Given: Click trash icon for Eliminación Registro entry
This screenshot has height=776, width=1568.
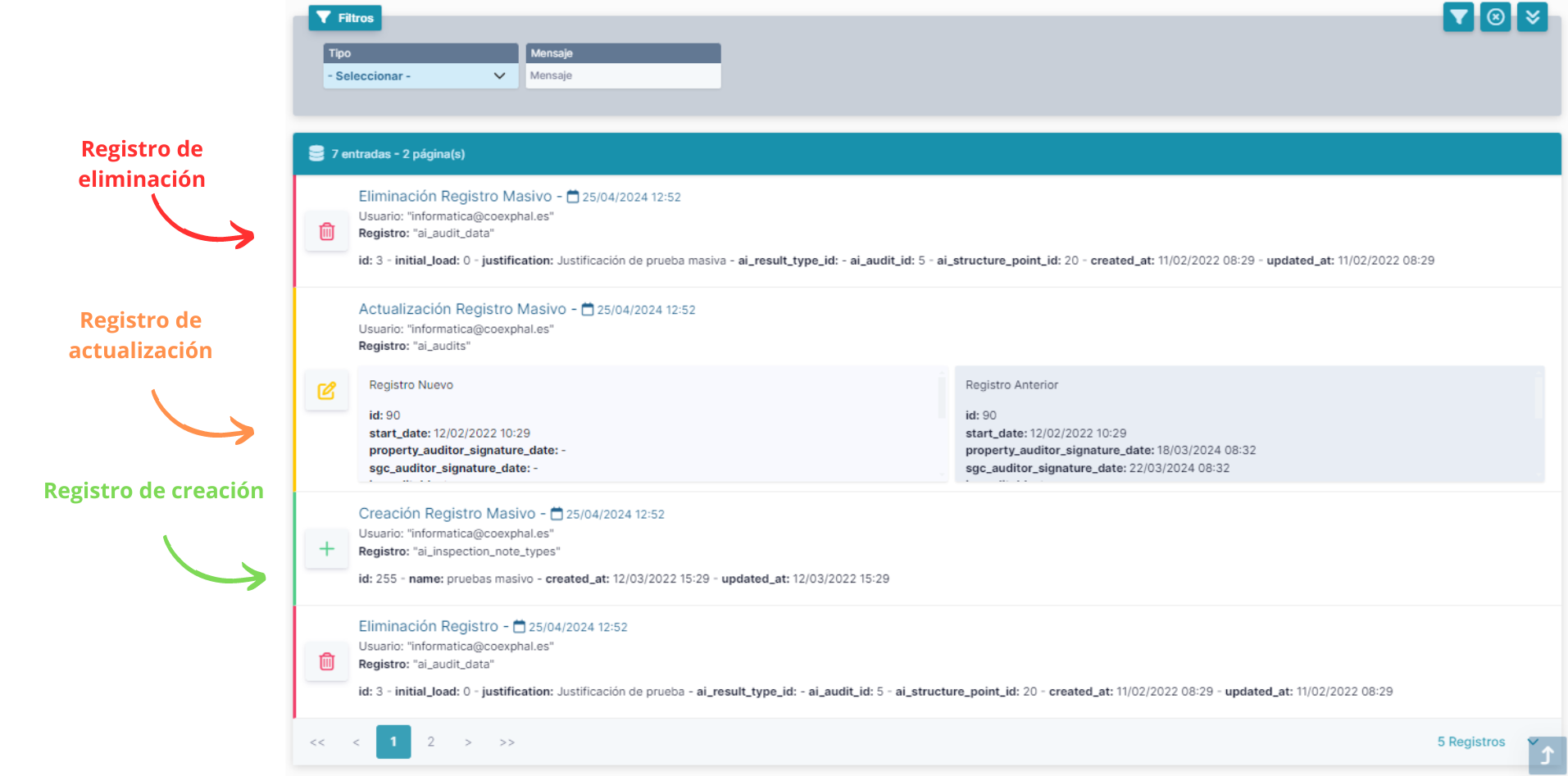Looking at the screenshot, I should point(327,661).
